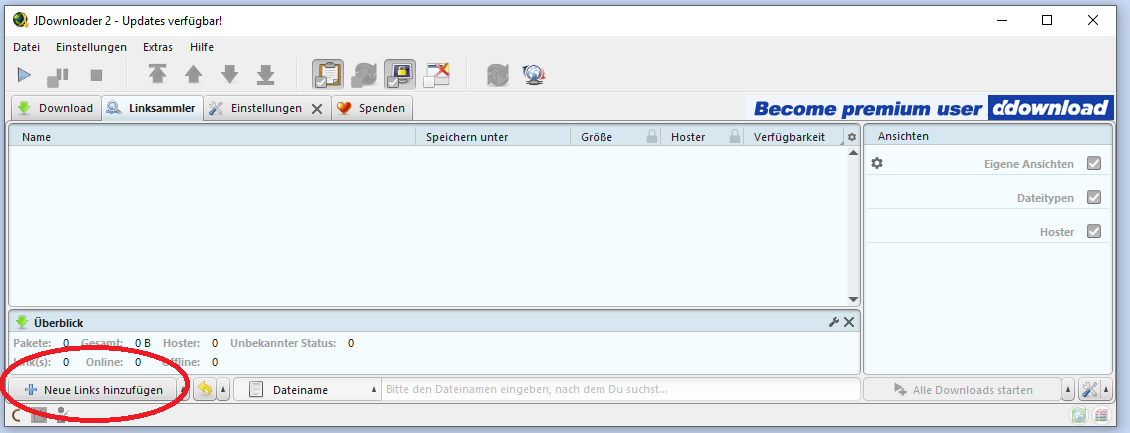Toggle the Eigene Ansichten checkbox
Viewport: 1130px width, 433px height.
click(1094, 164)
